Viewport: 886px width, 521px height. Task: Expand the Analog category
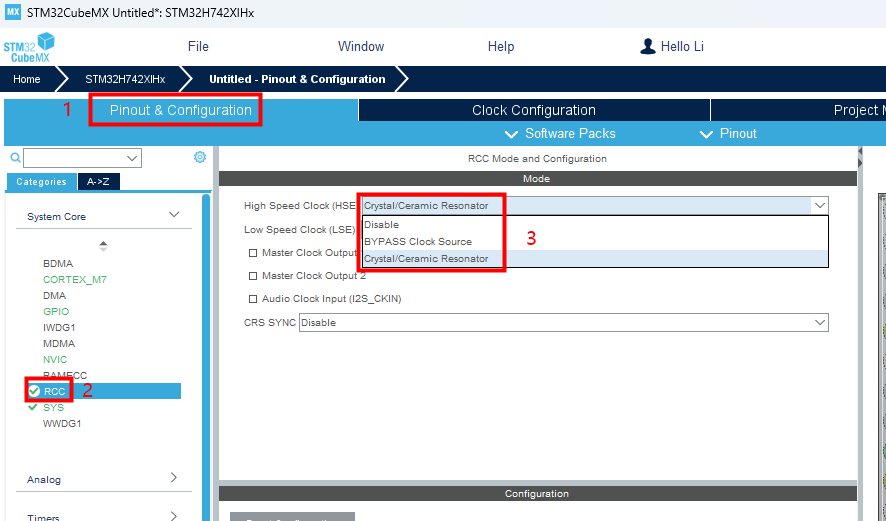pyautogui.click(x=174, y=477)
